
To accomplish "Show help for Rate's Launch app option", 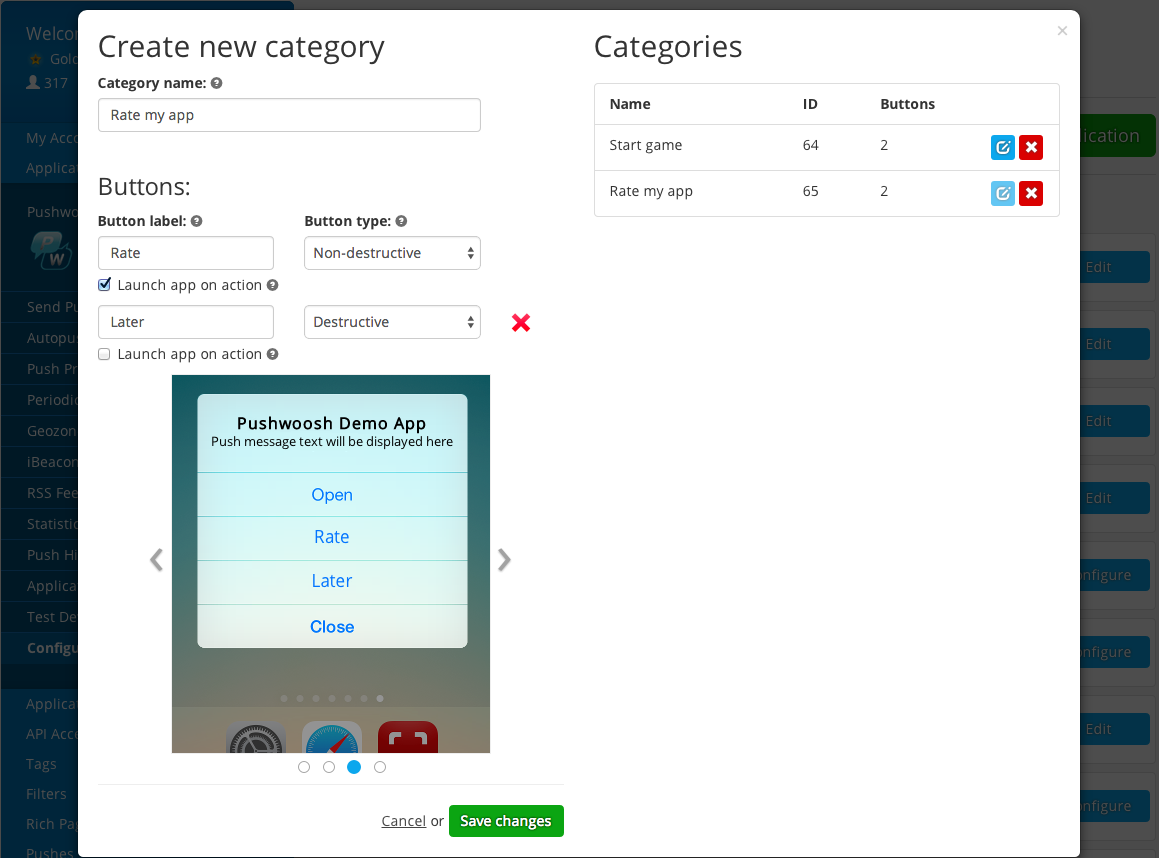I will tap(272, 285).
